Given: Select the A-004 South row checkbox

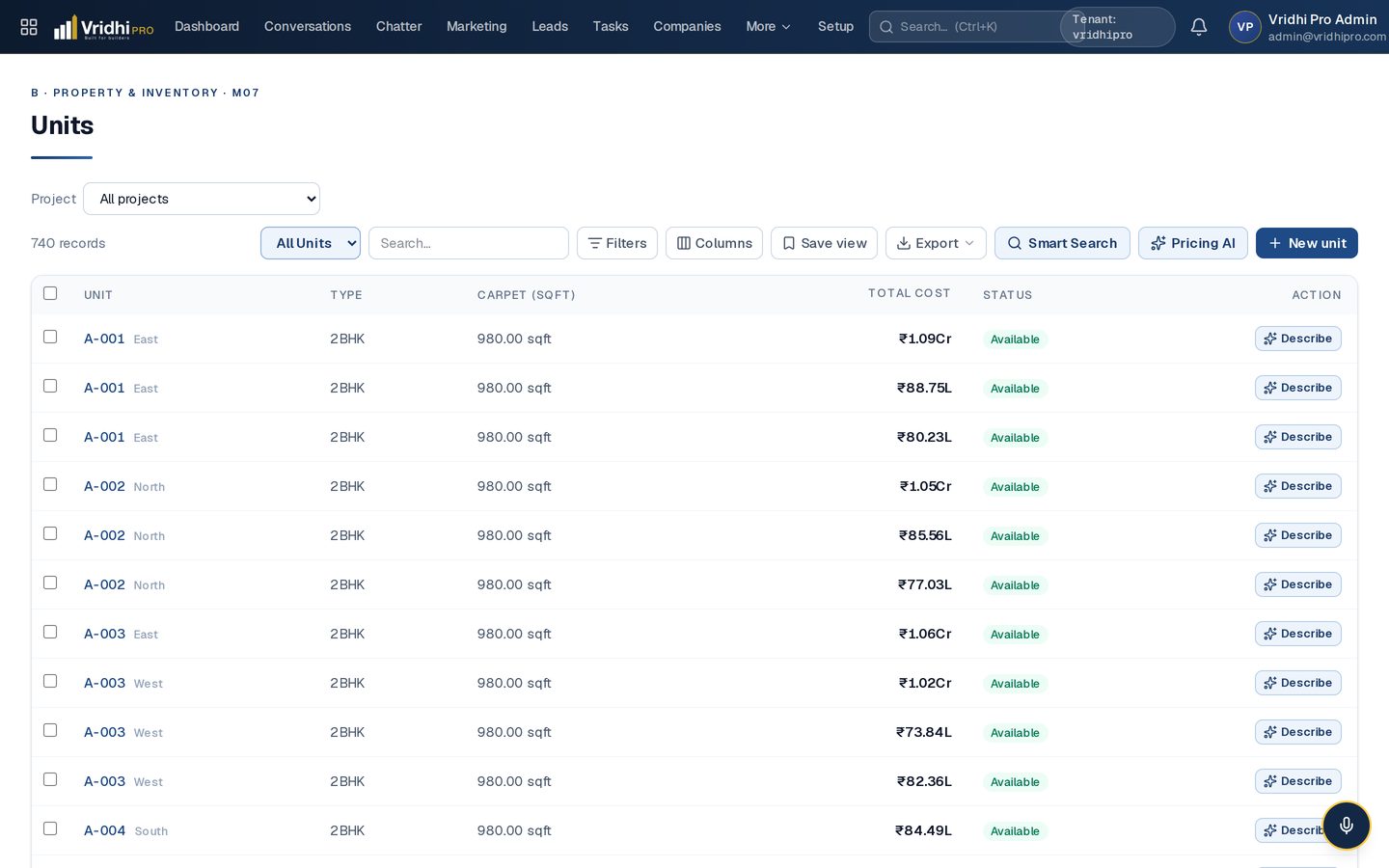Looking at the screenshot, I should pyautogui.click(x=50, y=828).
